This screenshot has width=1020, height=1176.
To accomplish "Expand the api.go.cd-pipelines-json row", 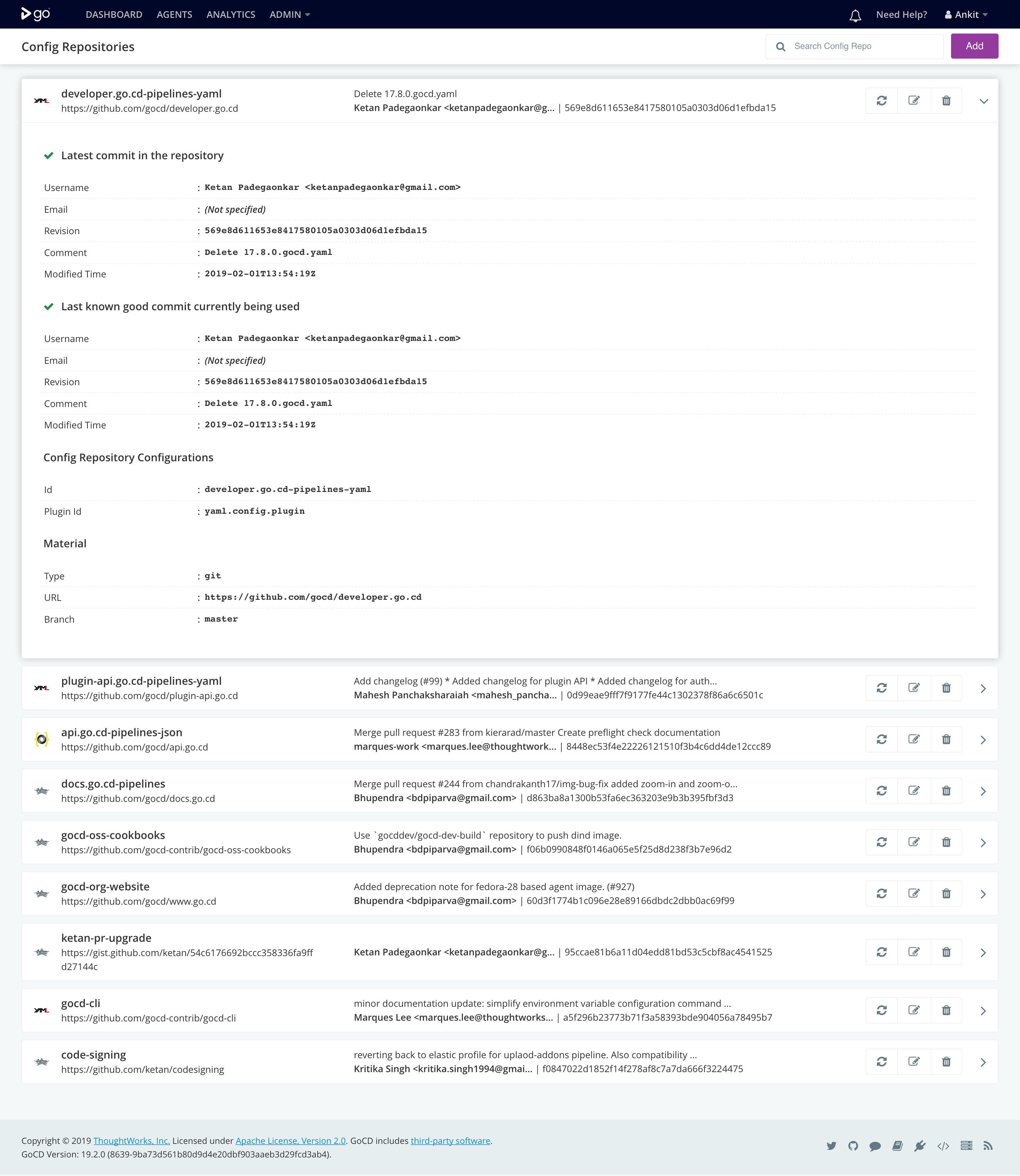I will [x=983, y=740].
